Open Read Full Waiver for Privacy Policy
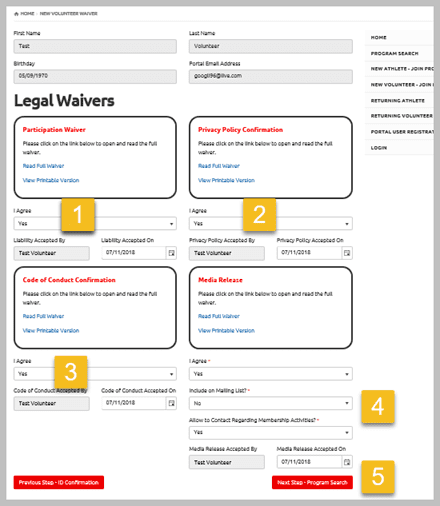Image resolution: width=440 pixels, height=506 pixels. pos(219,166)
